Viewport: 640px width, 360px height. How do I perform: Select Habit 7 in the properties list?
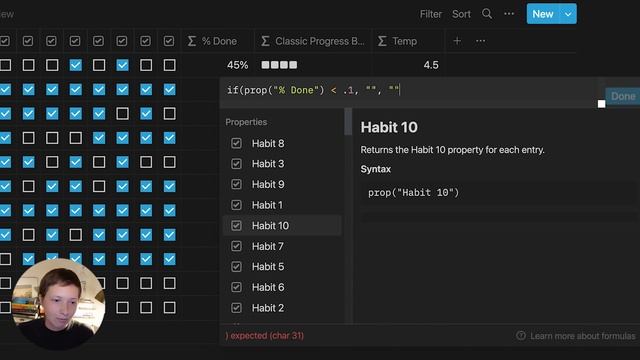click(x=282, y=246)
